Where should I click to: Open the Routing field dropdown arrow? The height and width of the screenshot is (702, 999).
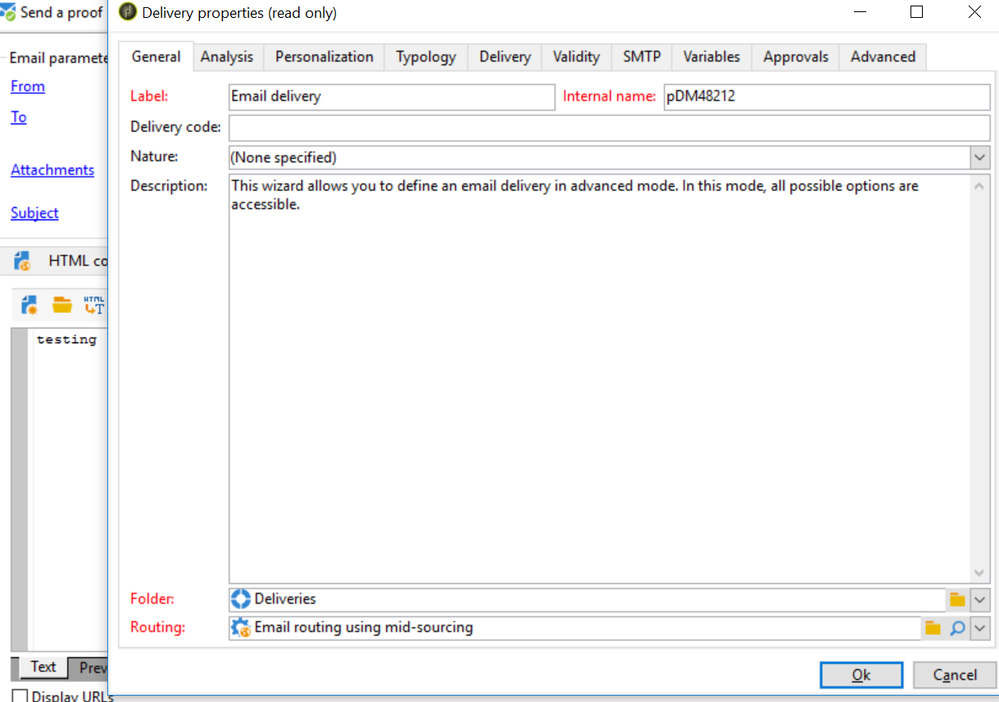tap(980, 628)
